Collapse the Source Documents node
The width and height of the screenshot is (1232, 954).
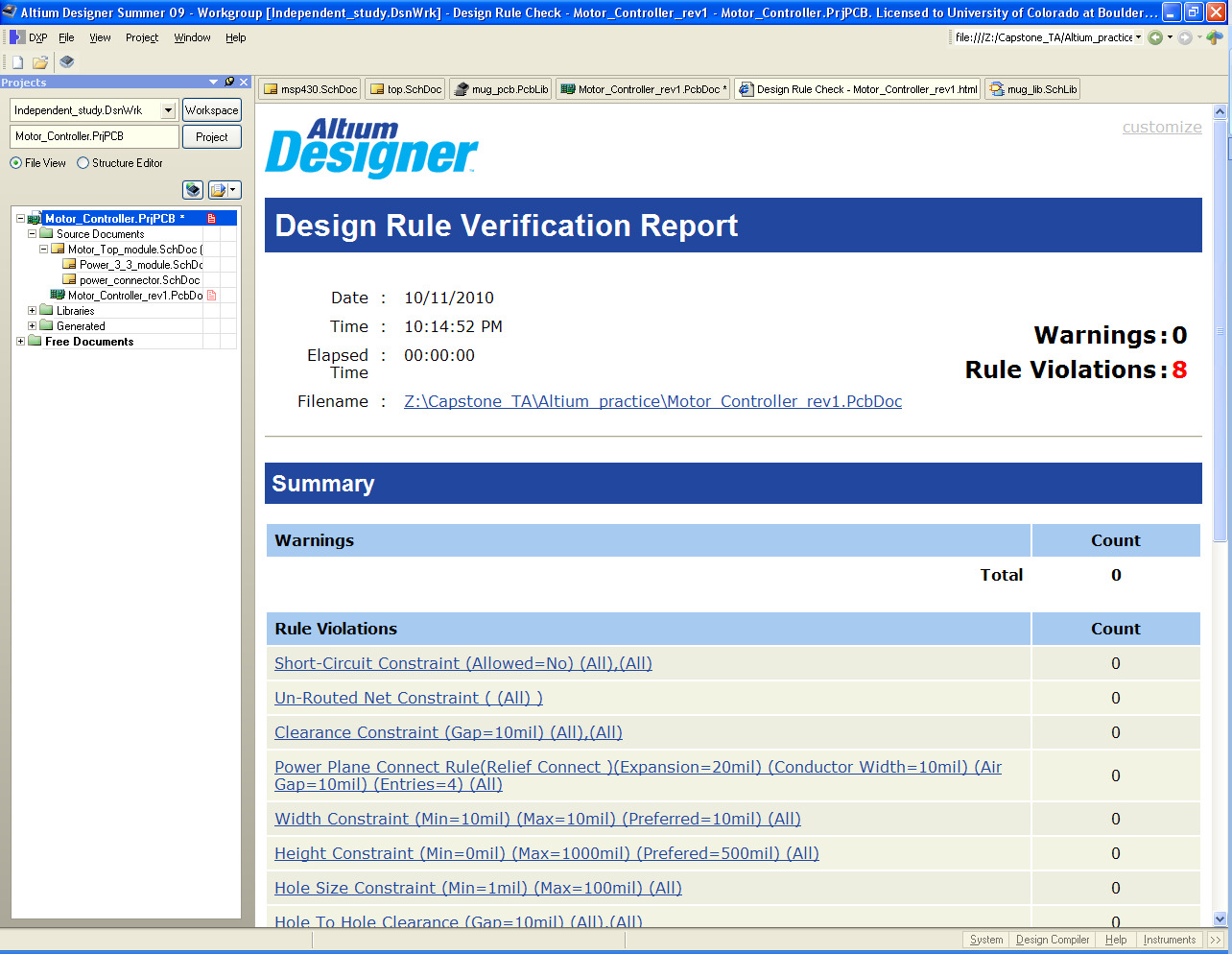coord(32,234)
